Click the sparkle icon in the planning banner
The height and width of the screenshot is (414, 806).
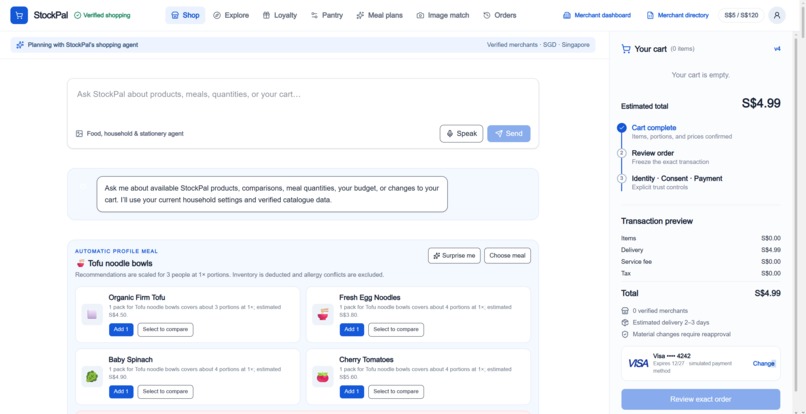click(x=20, y=45)
